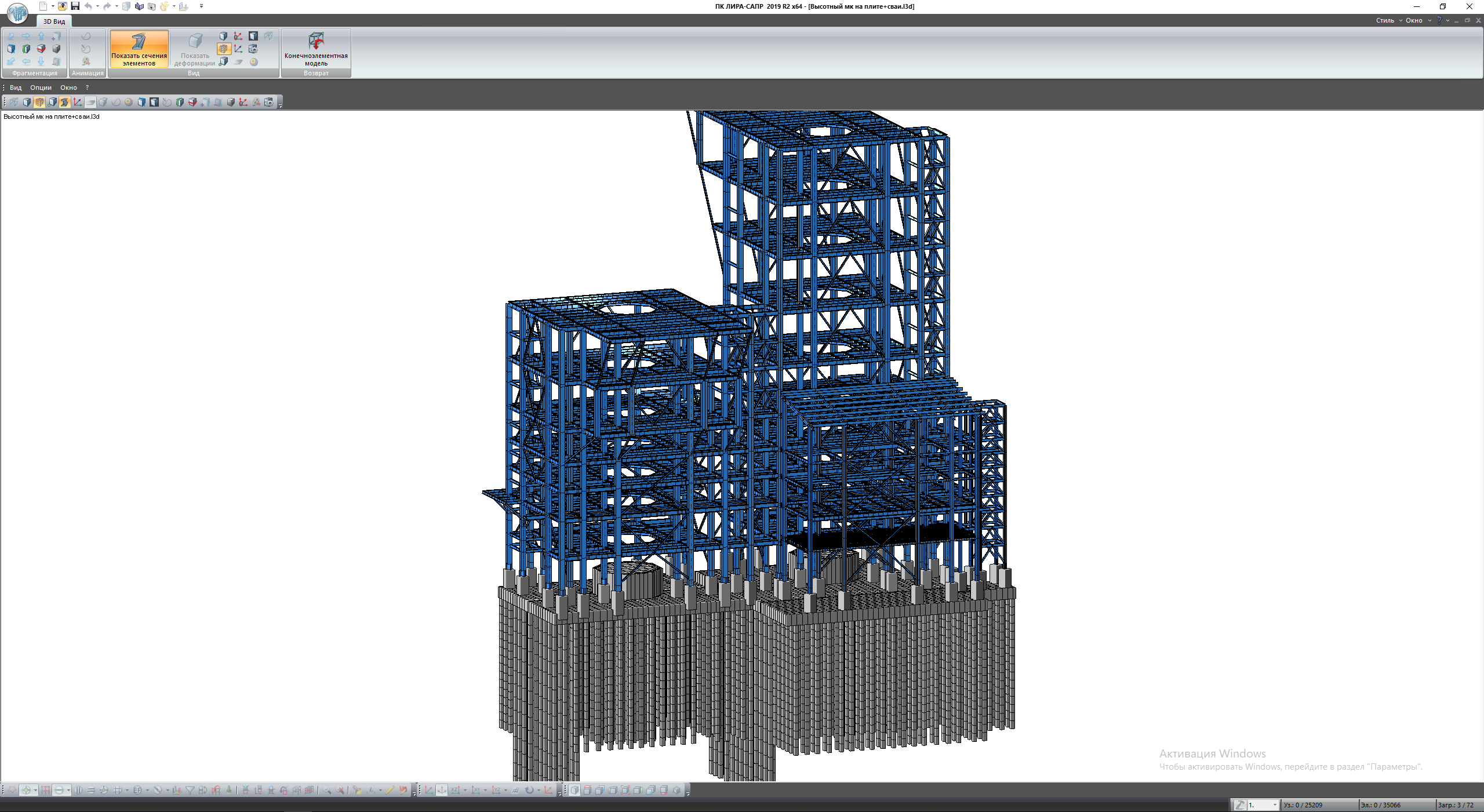The height and width of the screenshot is (812, 1484).
Task: Toggle the highlighted mesh cube display mode in the ribbon
Action: [x=224, y=49]
